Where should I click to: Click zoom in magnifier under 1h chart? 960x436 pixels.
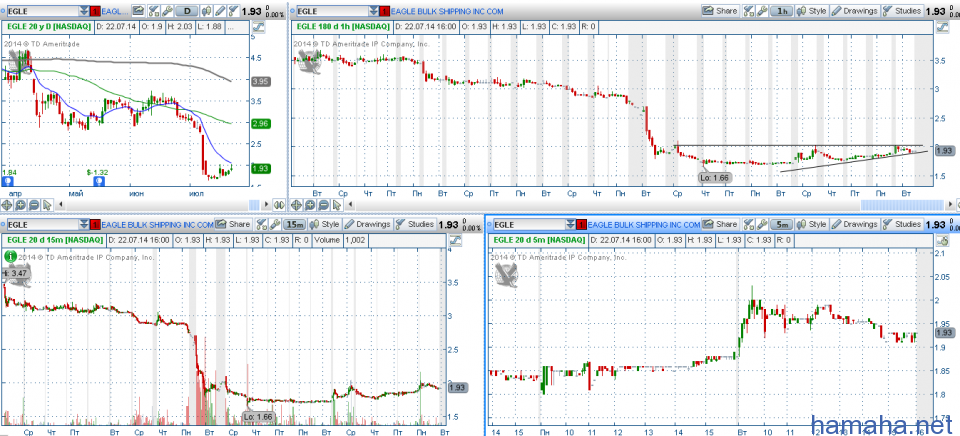(309, 205)
